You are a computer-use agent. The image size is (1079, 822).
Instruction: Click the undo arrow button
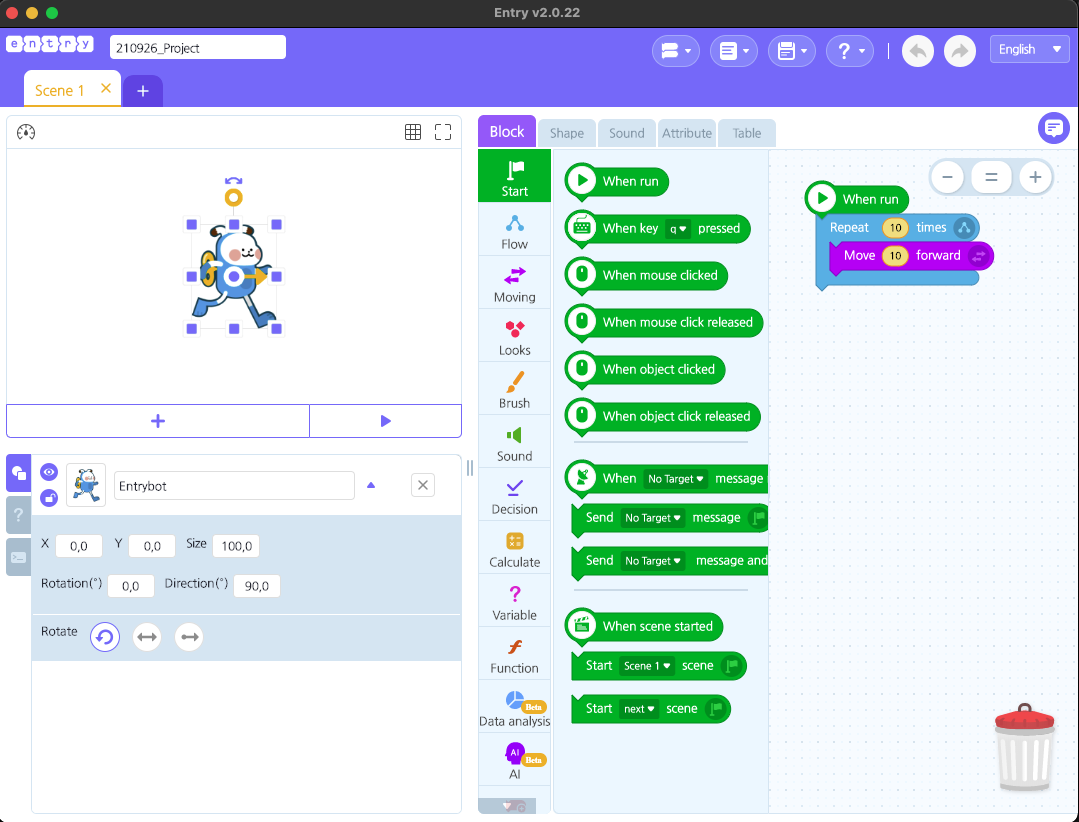click(x=918, y=50)
